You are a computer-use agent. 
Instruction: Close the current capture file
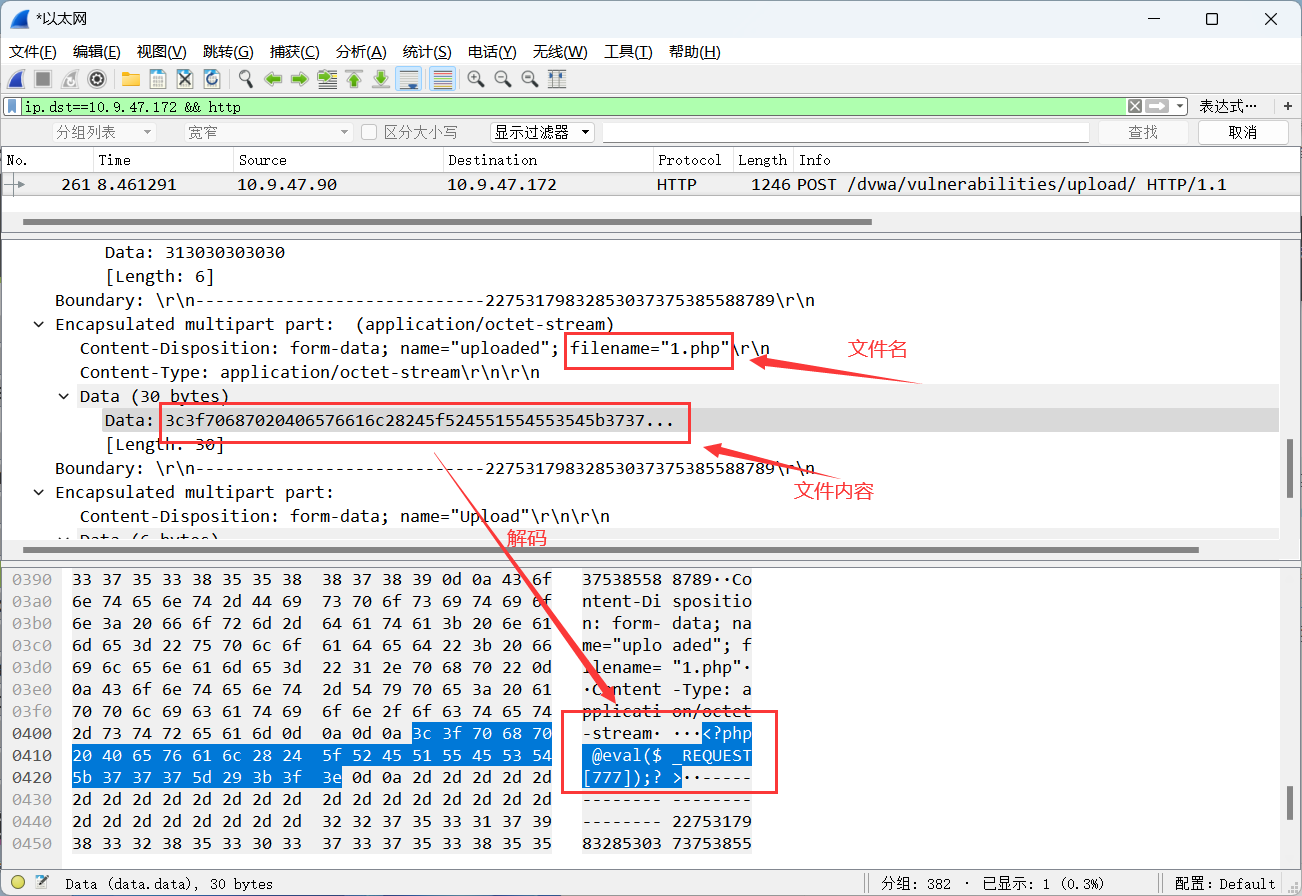tap(185, 79)
